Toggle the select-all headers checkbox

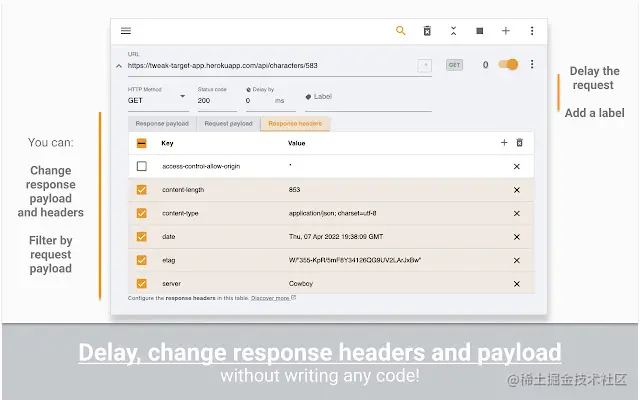click(142, 143)
